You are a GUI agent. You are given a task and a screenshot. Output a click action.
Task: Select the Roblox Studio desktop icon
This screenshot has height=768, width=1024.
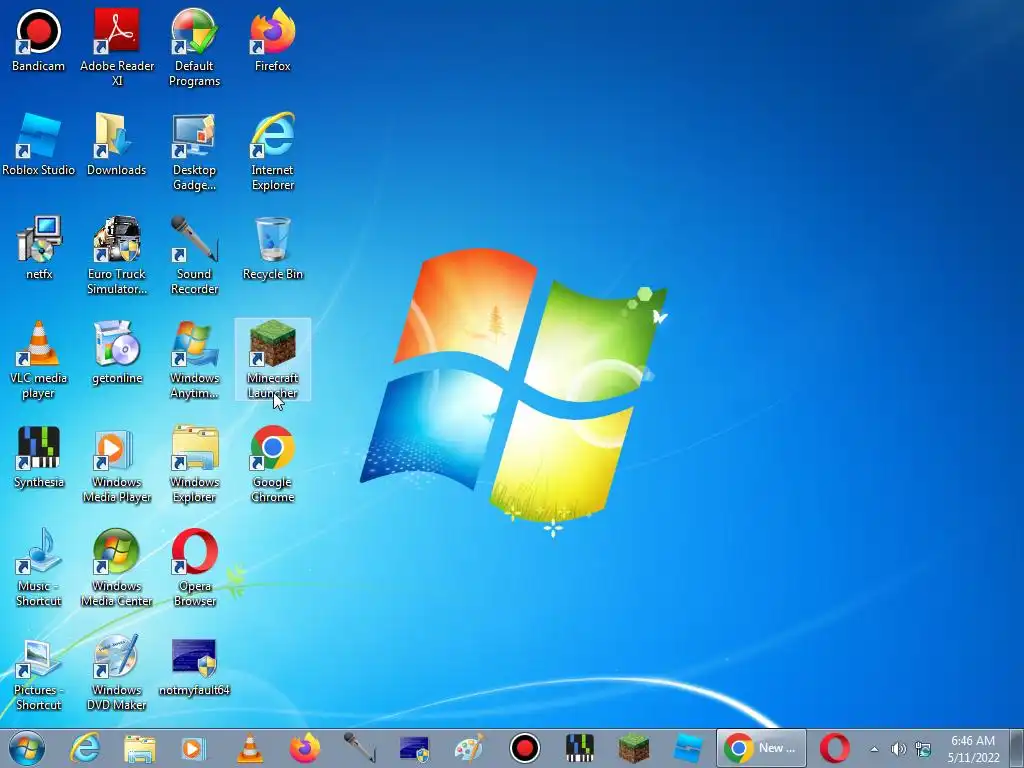[38, 144]
